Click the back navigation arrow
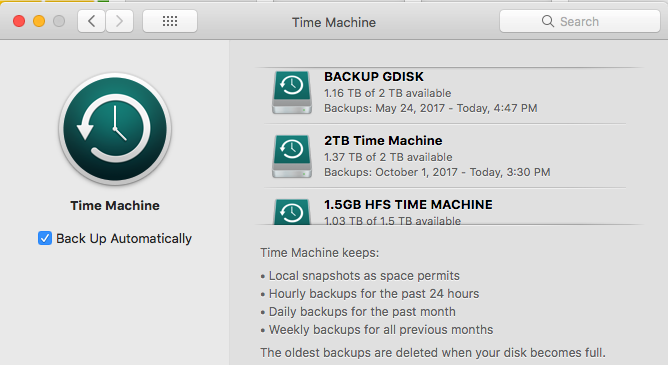Screen dimensions: 668x365 coord(91,21)
